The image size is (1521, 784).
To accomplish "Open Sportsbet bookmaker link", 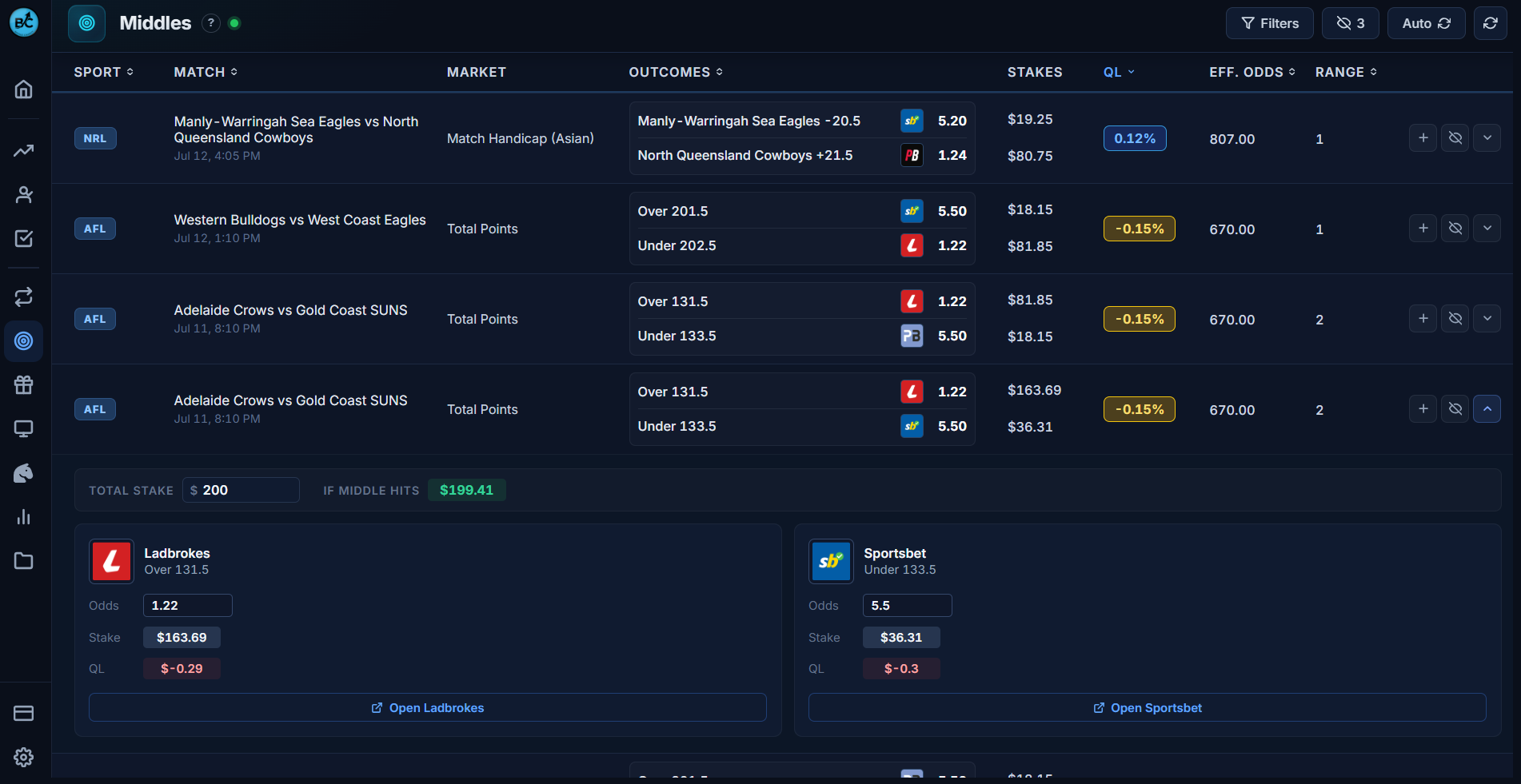I will [1148, 707].
